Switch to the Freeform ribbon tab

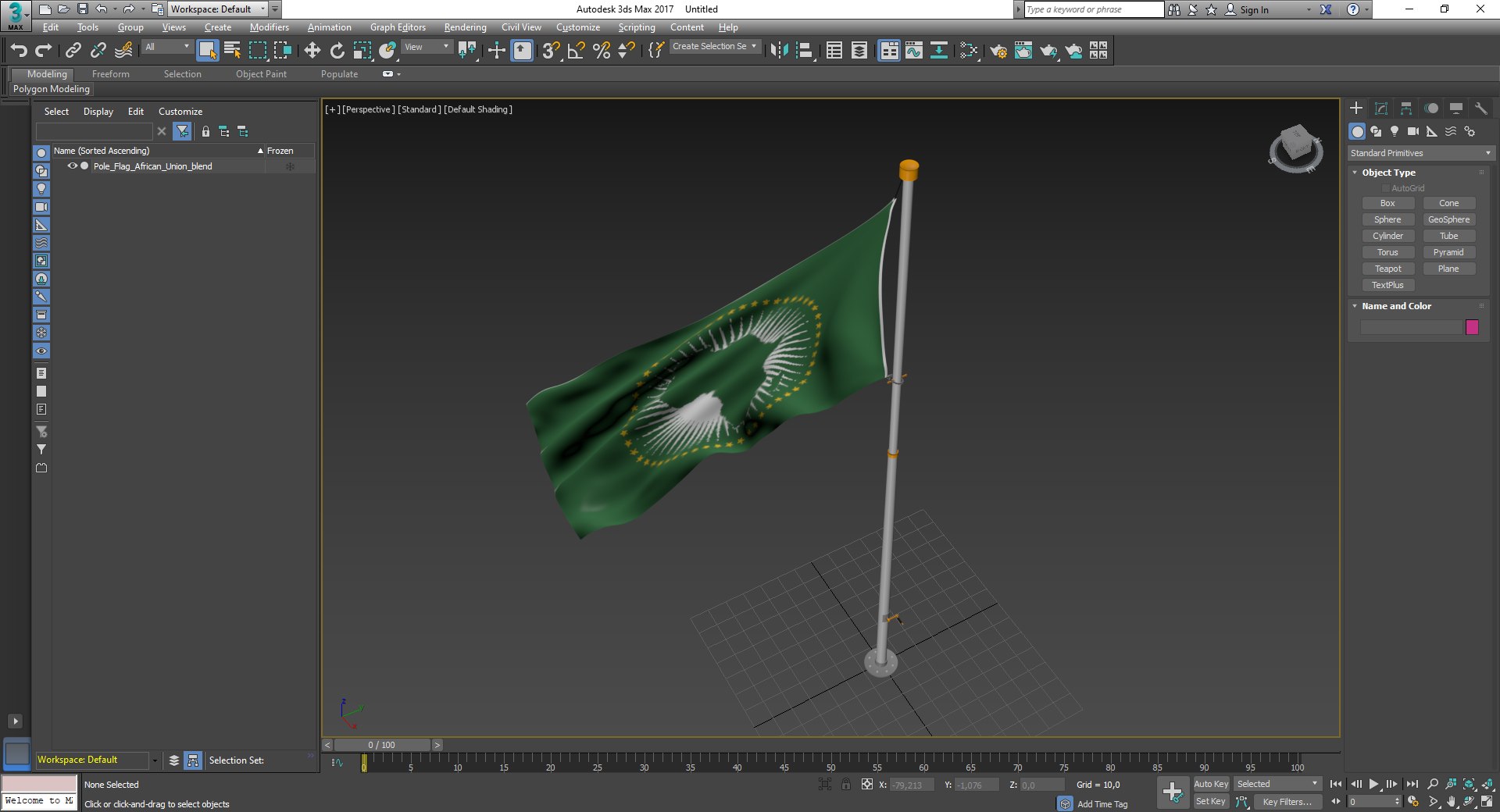111,74
